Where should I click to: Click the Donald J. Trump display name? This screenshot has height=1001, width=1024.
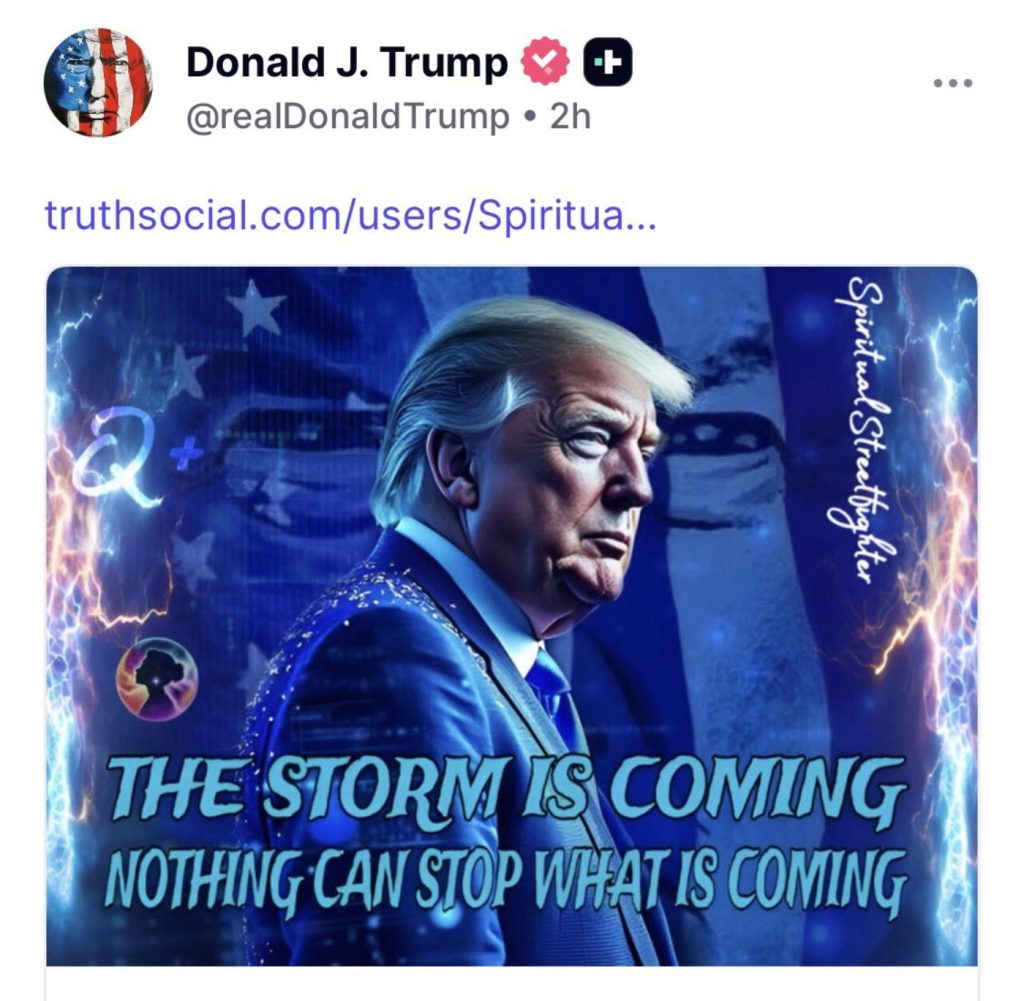click(x=347, y=62)
